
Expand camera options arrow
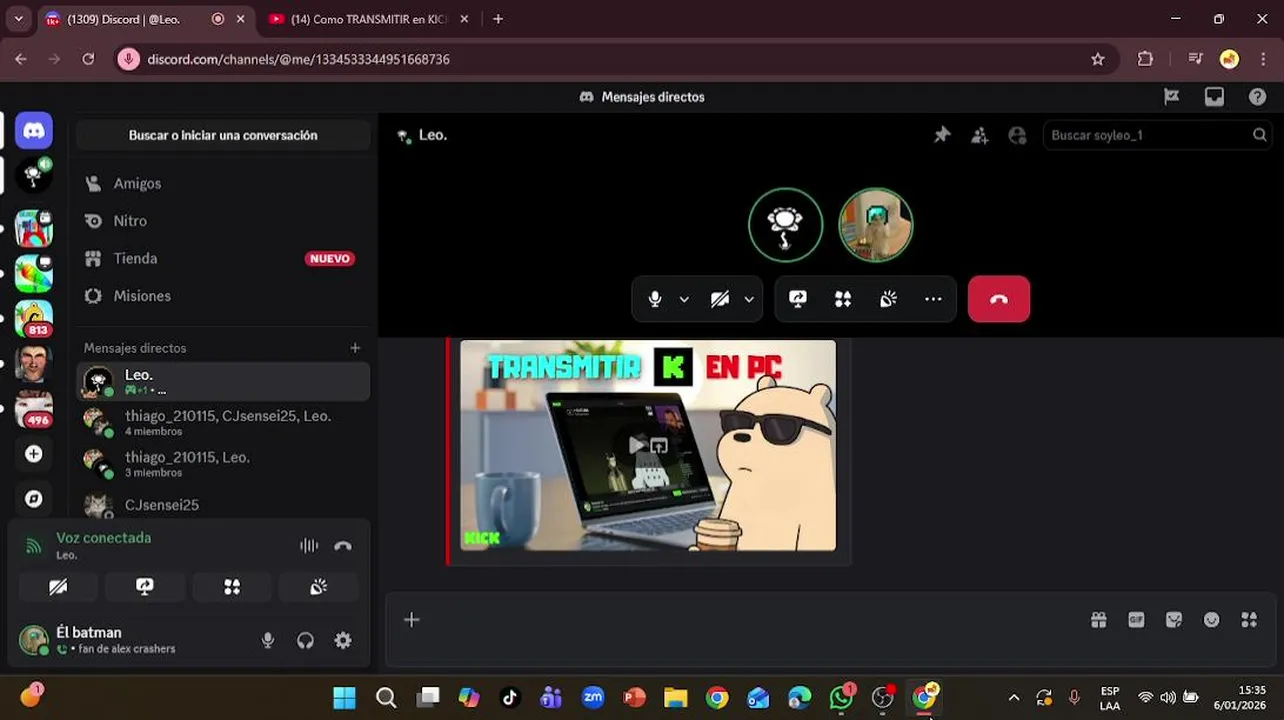click(x=749, y=299)
